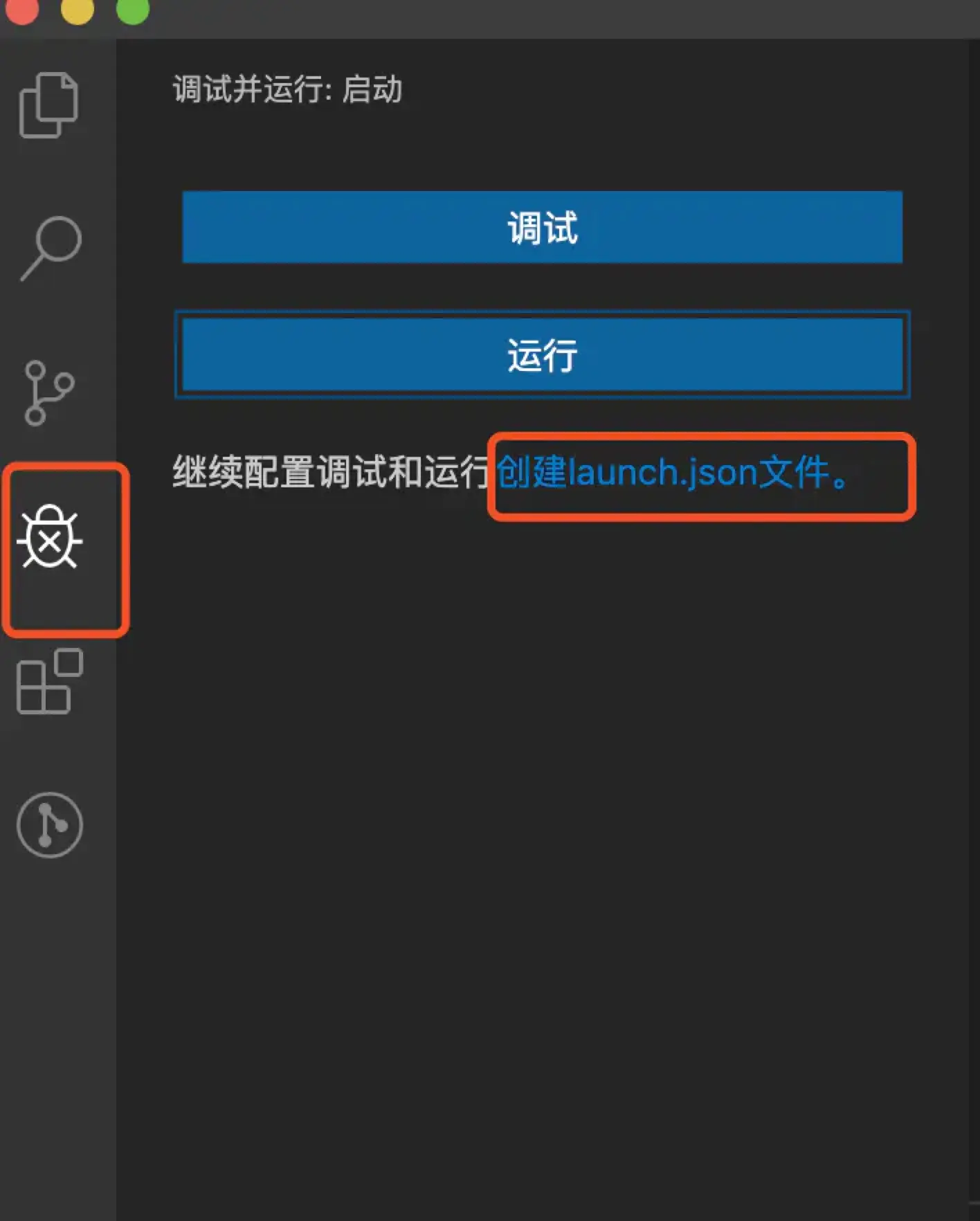Maximize the window with green button
The width and height of the screenshot is (980, 1221).
click(132, 10)
